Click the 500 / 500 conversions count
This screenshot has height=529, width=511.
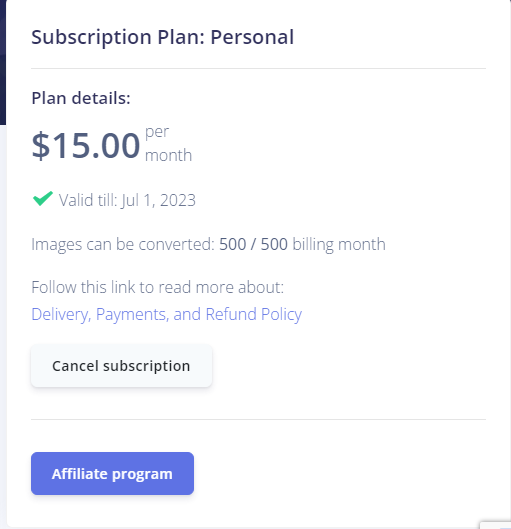(253, 244)
